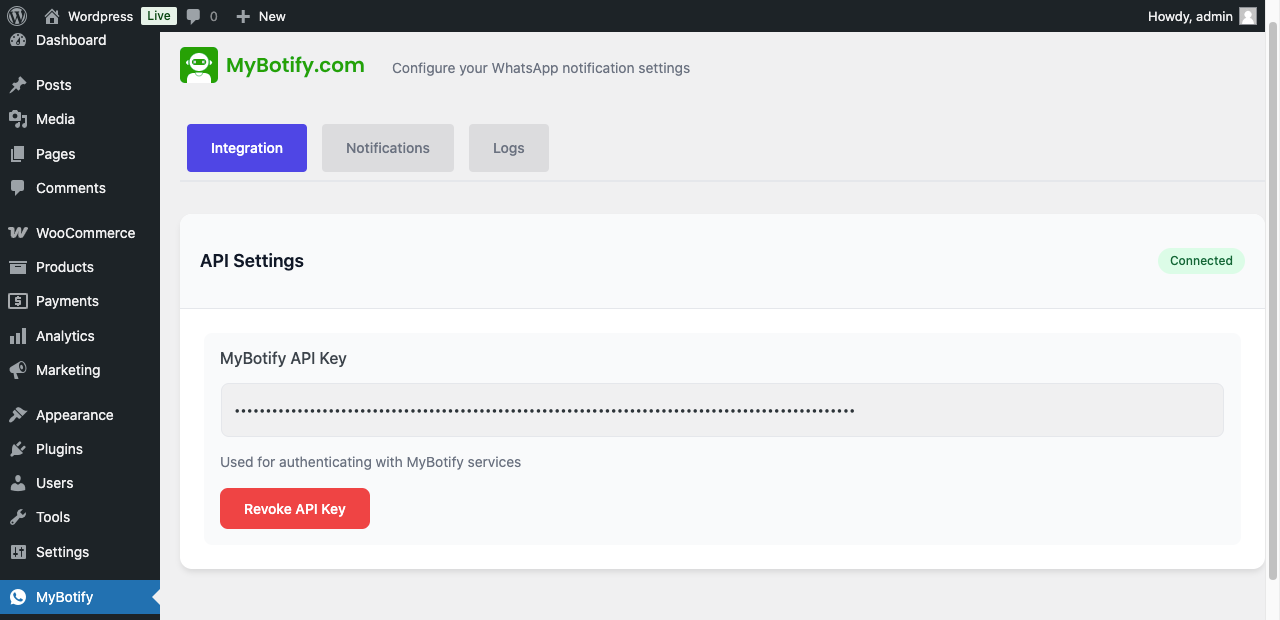Open the comments bubble icon in admin bar
Viewport: 1280px width, 620px height.
tap(194, 16)
